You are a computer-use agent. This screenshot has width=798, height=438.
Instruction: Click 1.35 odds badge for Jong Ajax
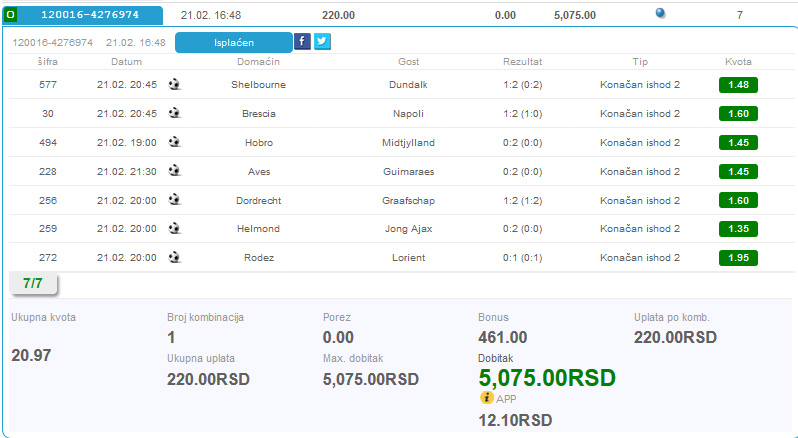pos(738,229)
